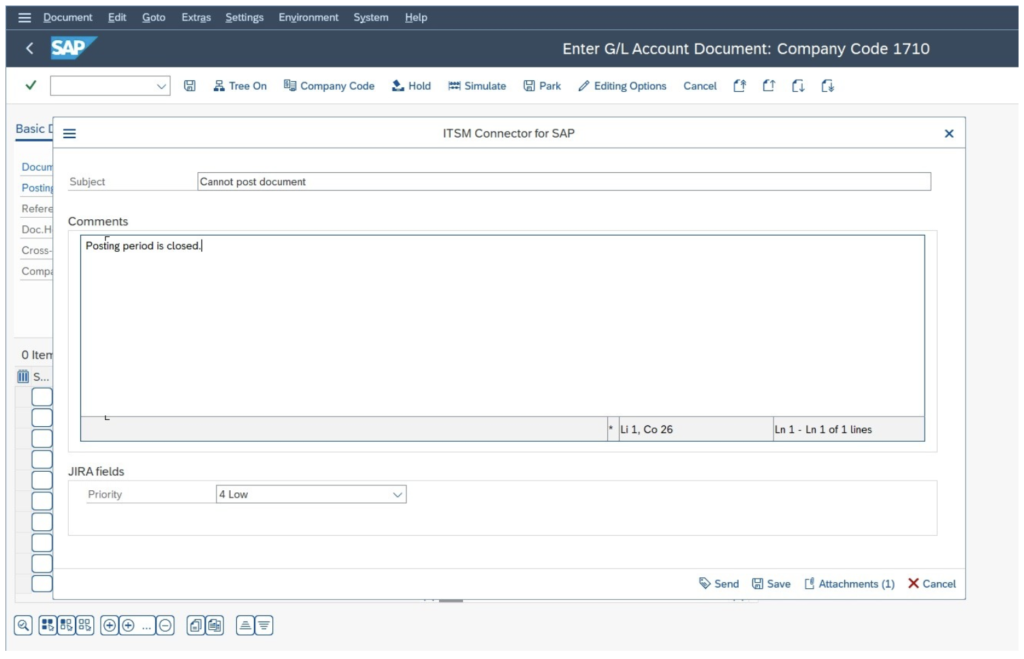Click the copy row icon
This screenshot has width=1024, height=659.
195,625
